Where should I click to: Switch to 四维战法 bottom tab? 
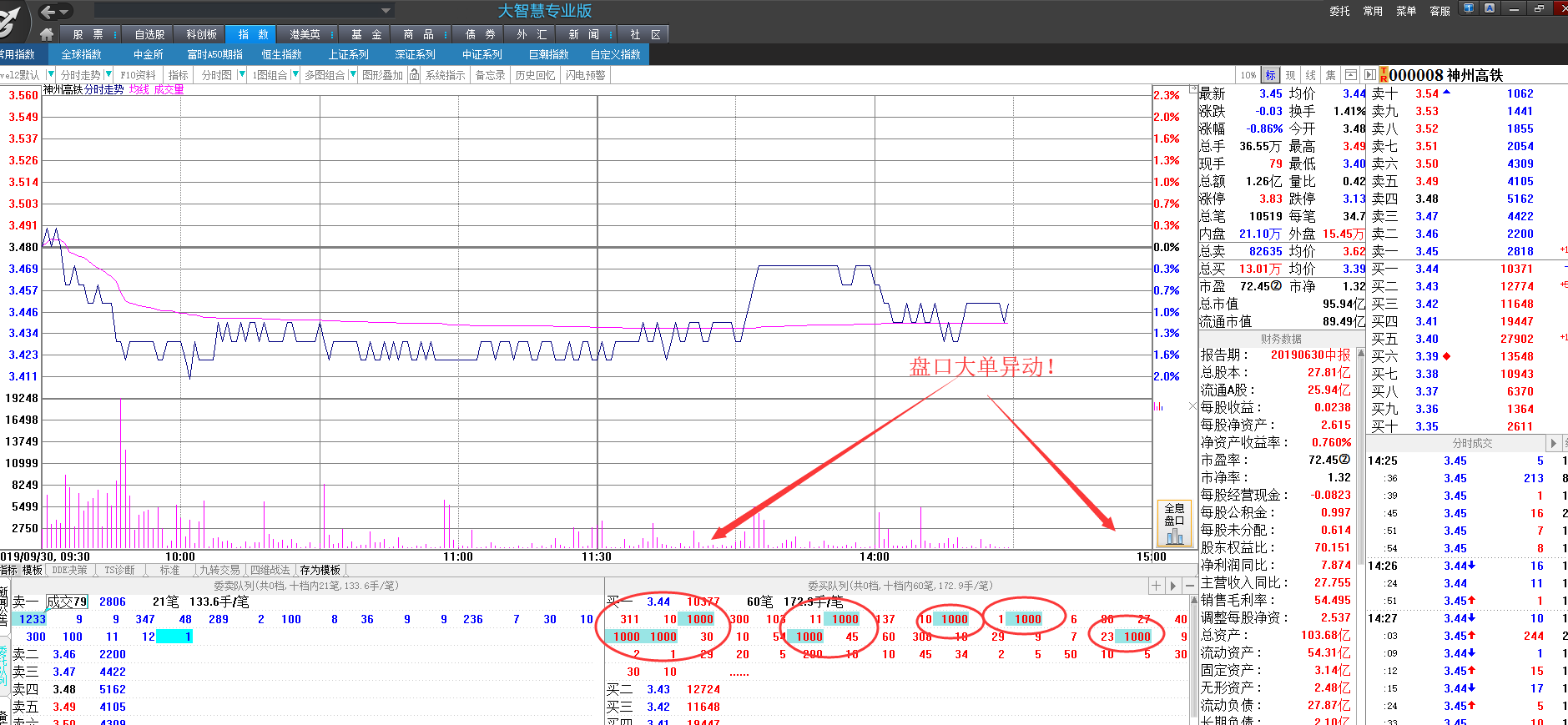tap(270, 570)
